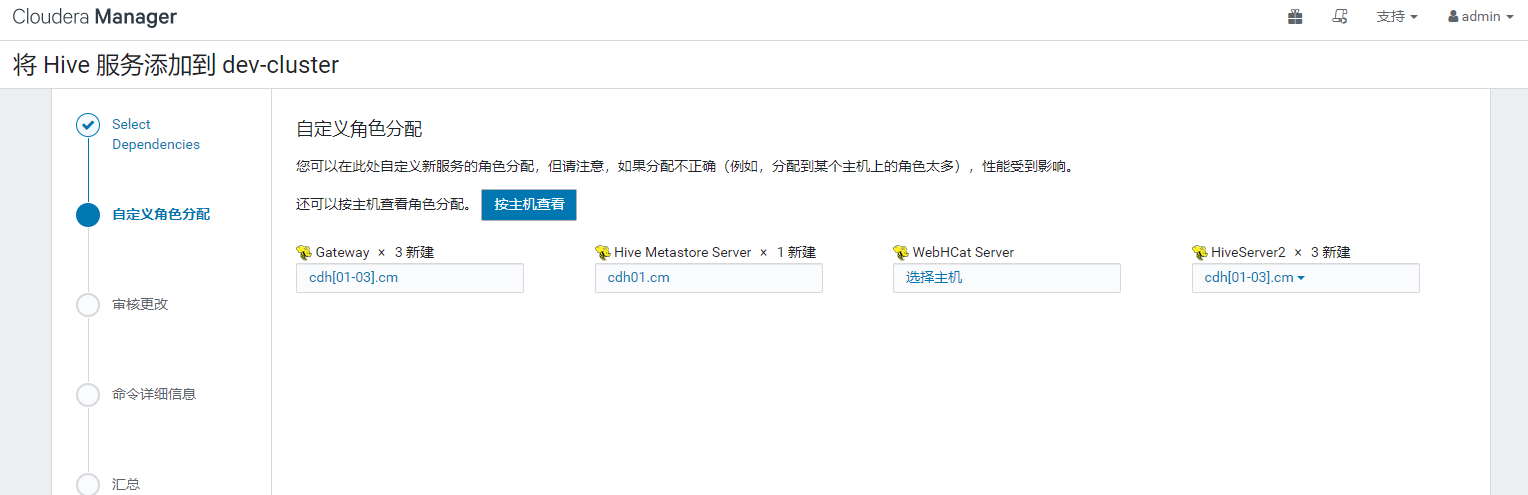Image resolution: width=1528 pixels, height=495 pixels.
Task: Click the step circle for 汇总
Action: pyautogui.click(x=88, y=484)
